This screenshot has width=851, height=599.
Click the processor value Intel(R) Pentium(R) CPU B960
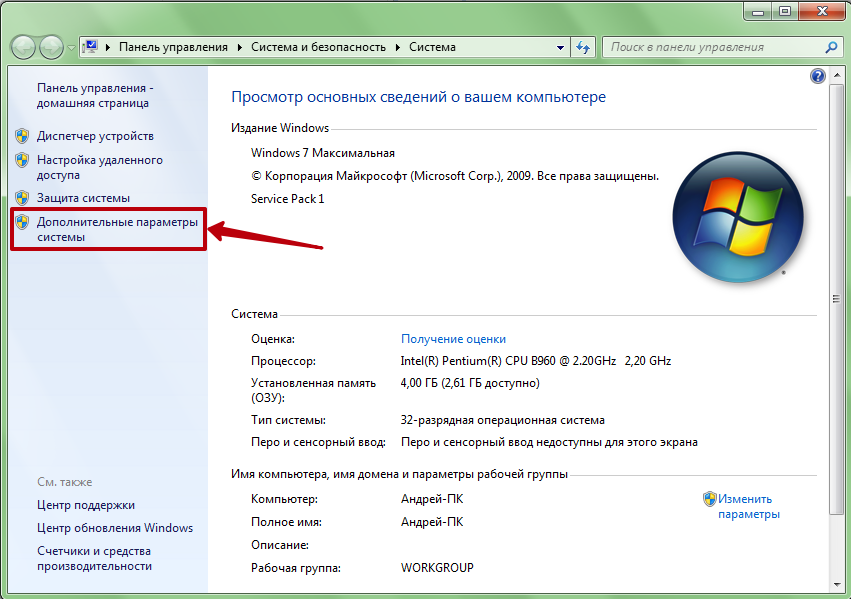(x=536, y=361)
